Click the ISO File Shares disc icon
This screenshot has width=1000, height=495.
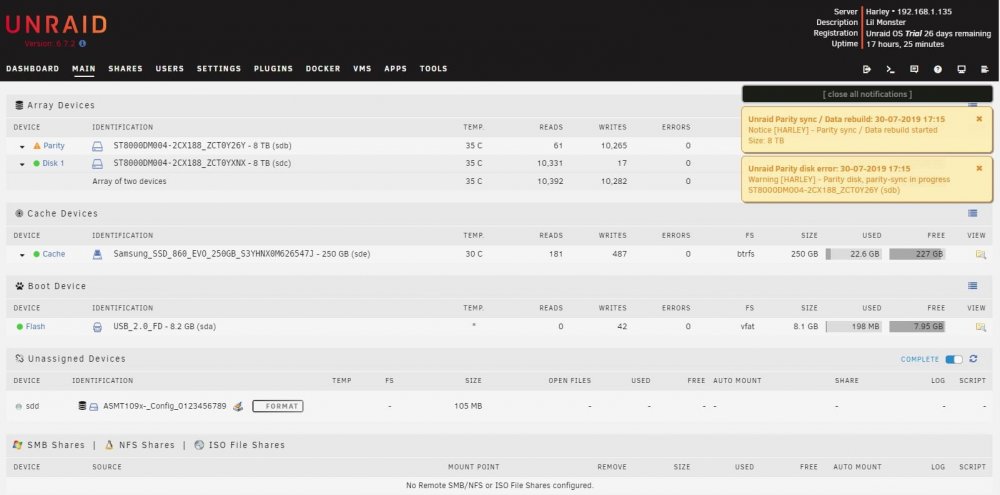(199, 445)
